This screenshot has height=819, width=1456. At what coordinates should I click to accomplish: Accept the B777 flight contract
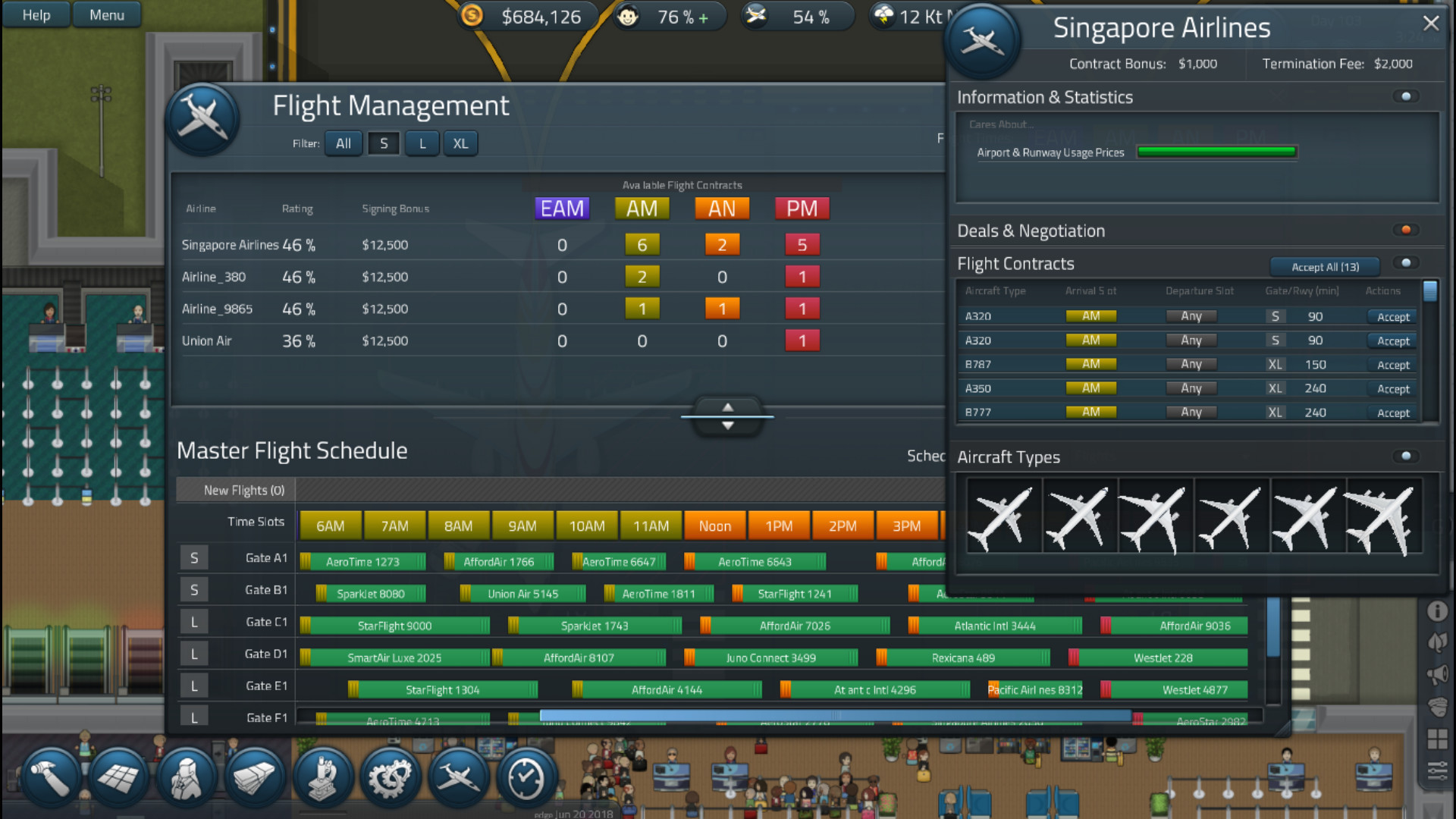point(1393,413)
